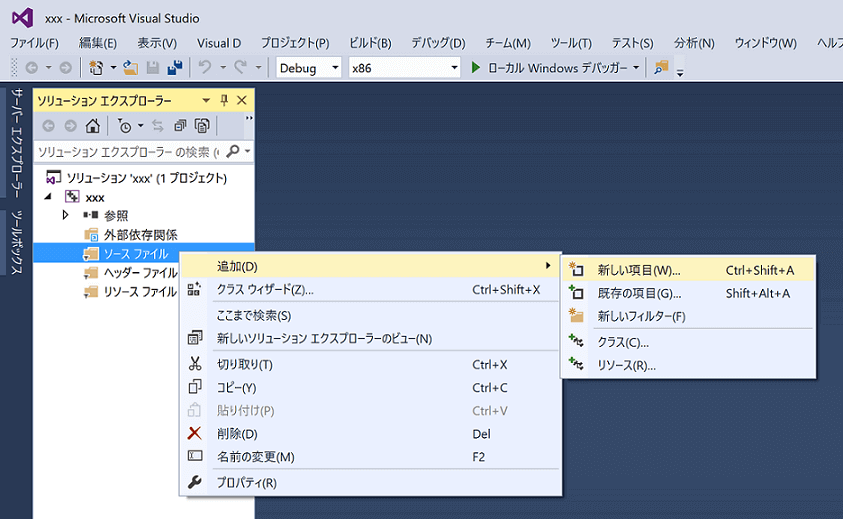This screenshot has width=843, height=519.
Task: Click the toolbar overflow options arrow
Action: point(680,73)
